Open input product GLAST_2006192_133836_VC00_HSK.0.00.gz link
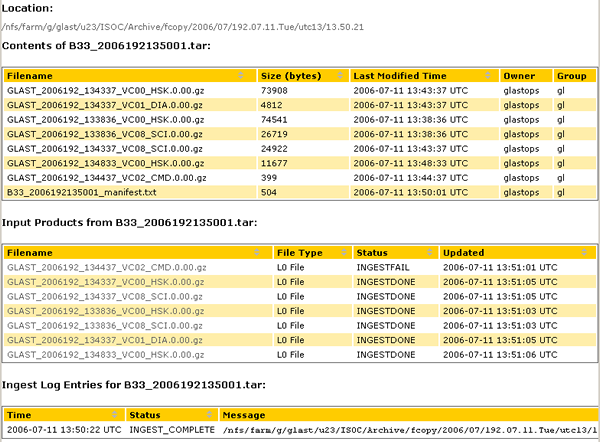This screenshot has height=442, width=600. (106, 311)
